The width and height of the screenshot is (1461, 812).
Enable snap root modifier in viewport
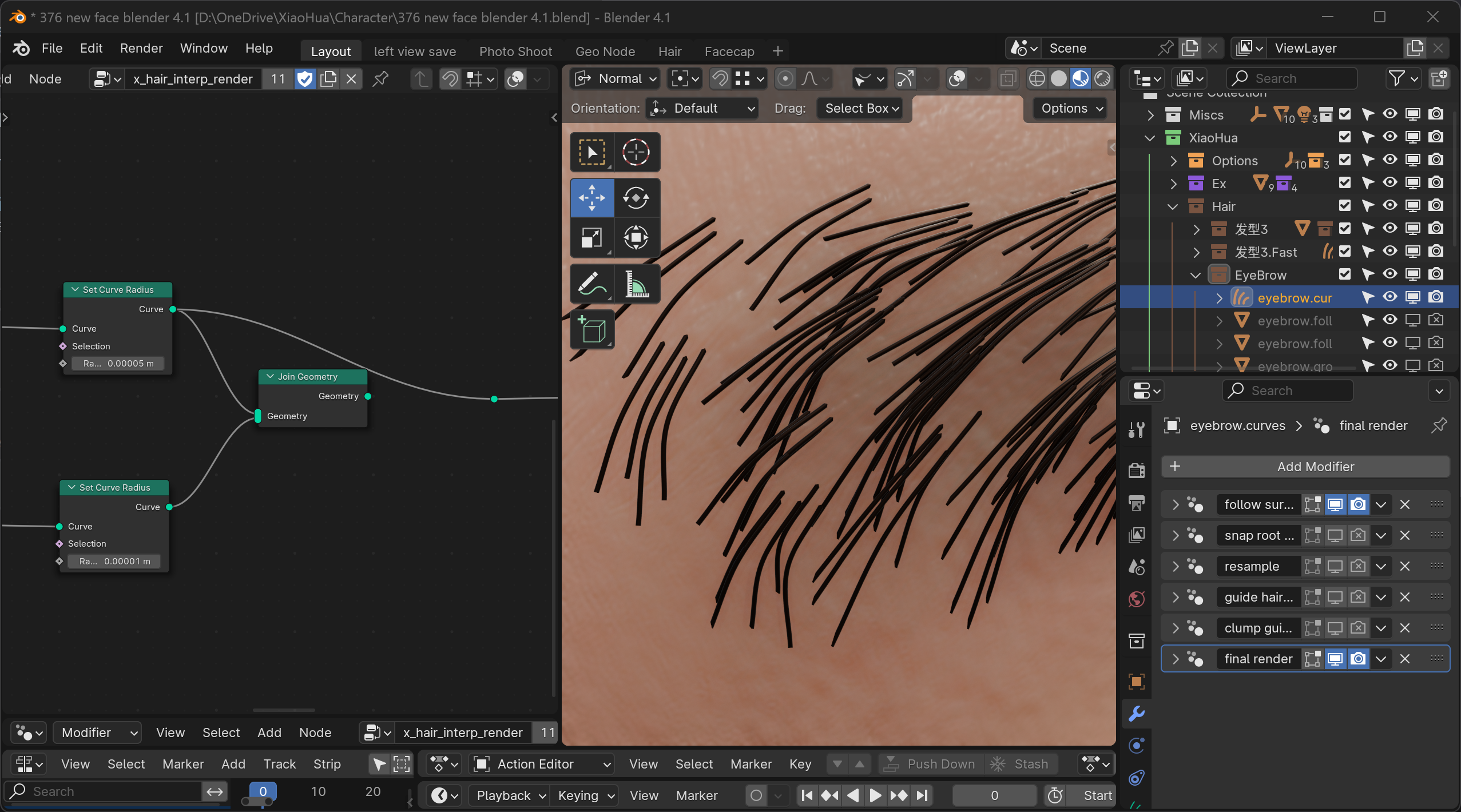coord(1335,535)
